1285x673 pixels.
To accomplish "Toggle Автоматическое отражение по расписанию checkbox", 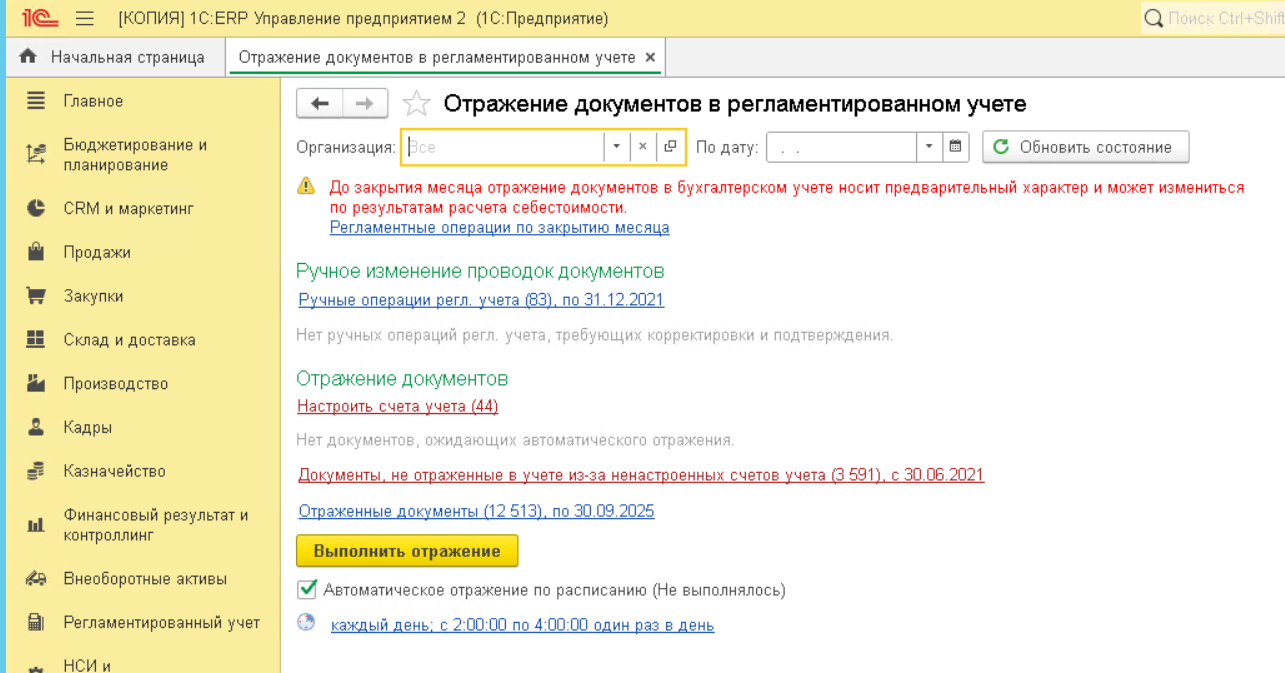I will (x=308, y=590).
